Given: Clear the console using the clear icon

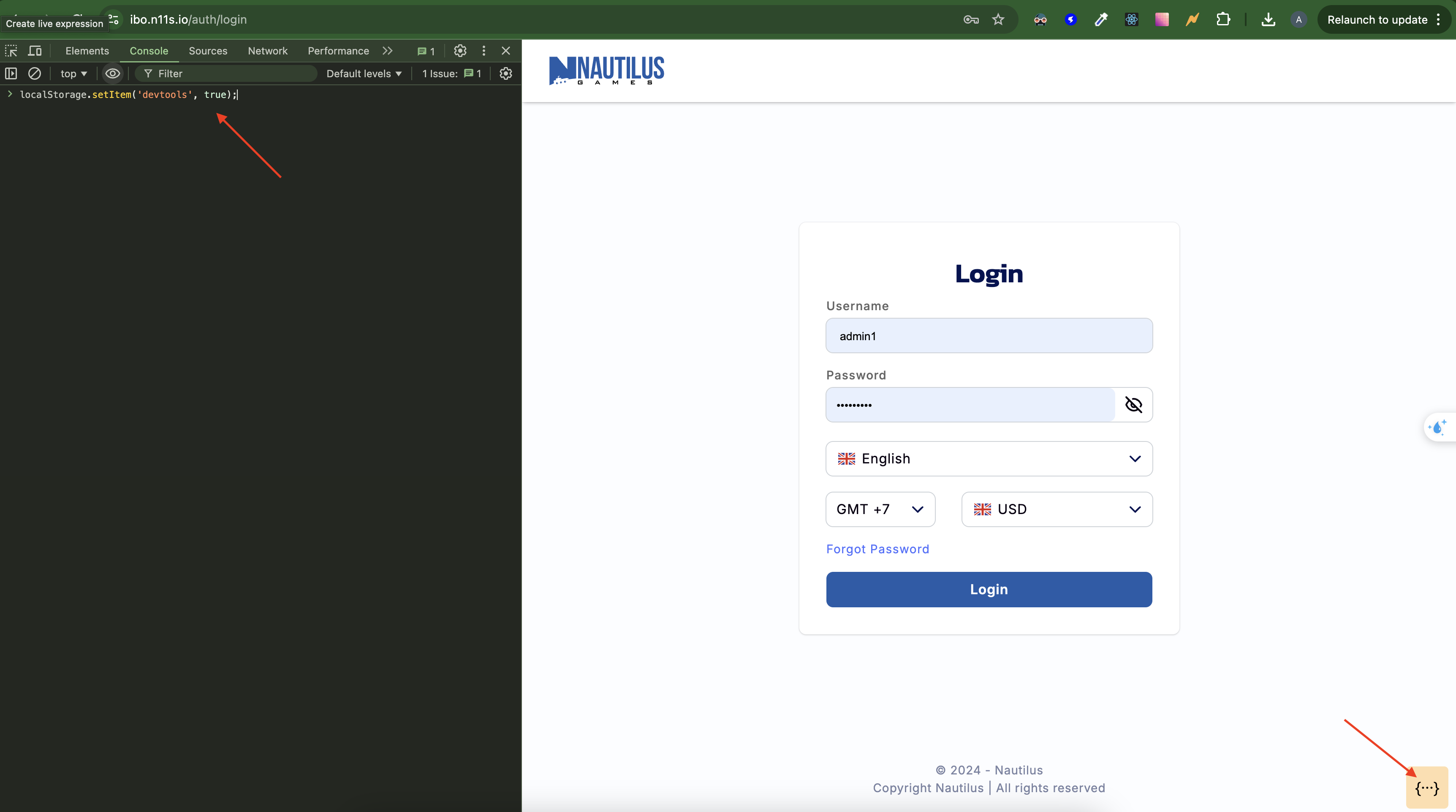Looking at the screenshot, I should [35, 73].
